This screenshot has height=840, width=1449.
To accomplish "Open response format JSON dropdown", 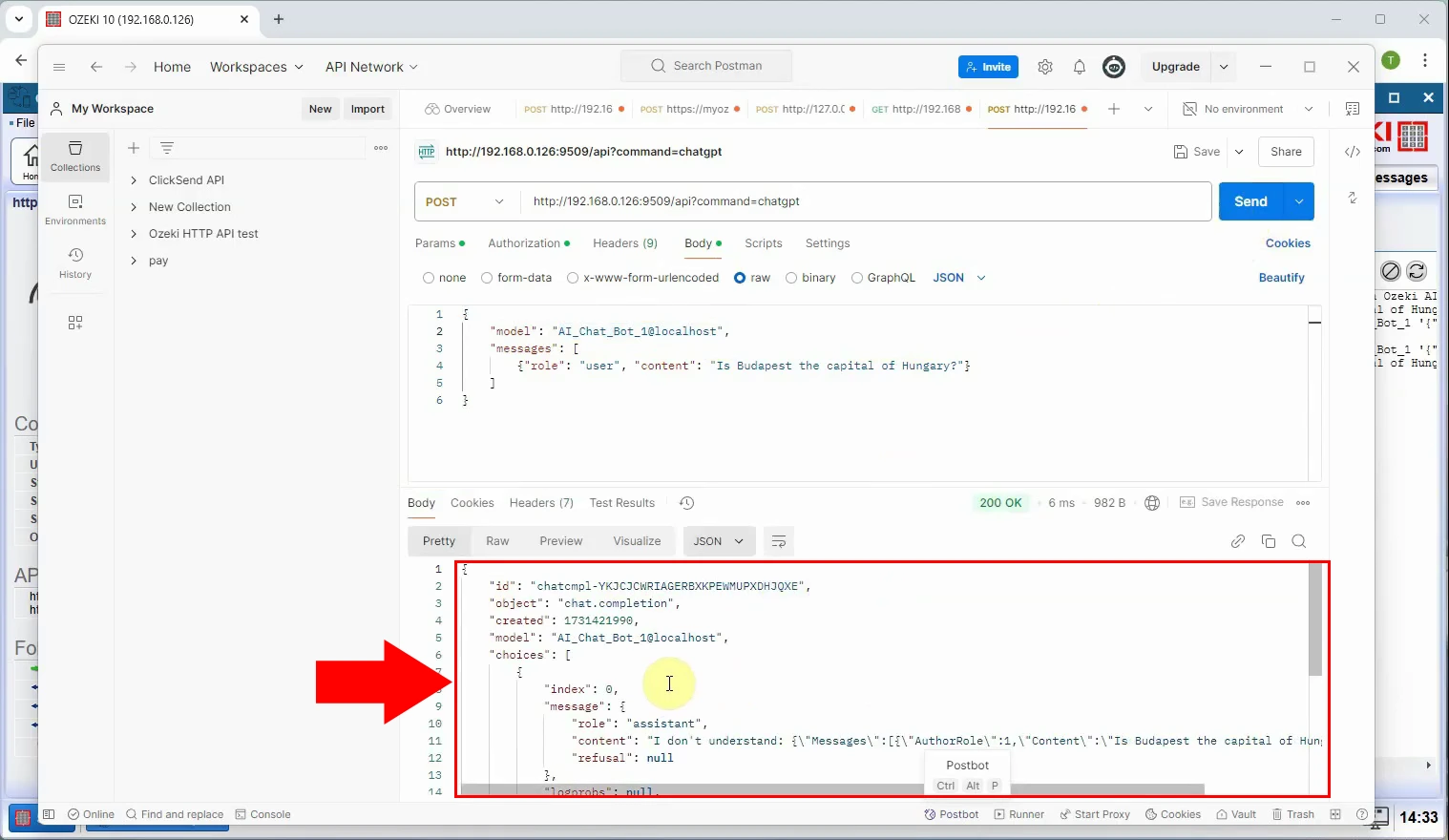I will coord(719,541).
